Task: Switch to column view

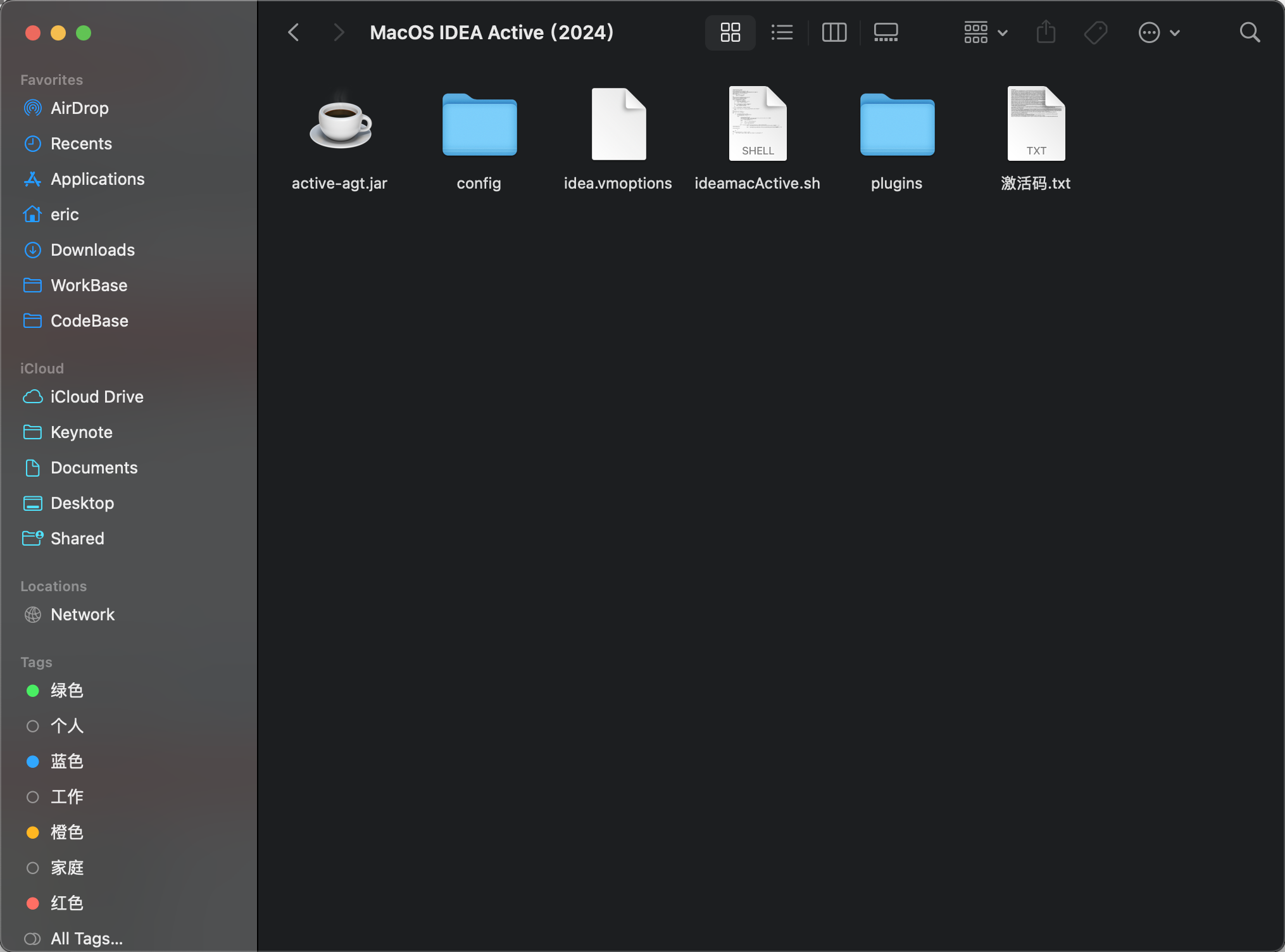Action: pyautogui.click(x=834, y=32)
